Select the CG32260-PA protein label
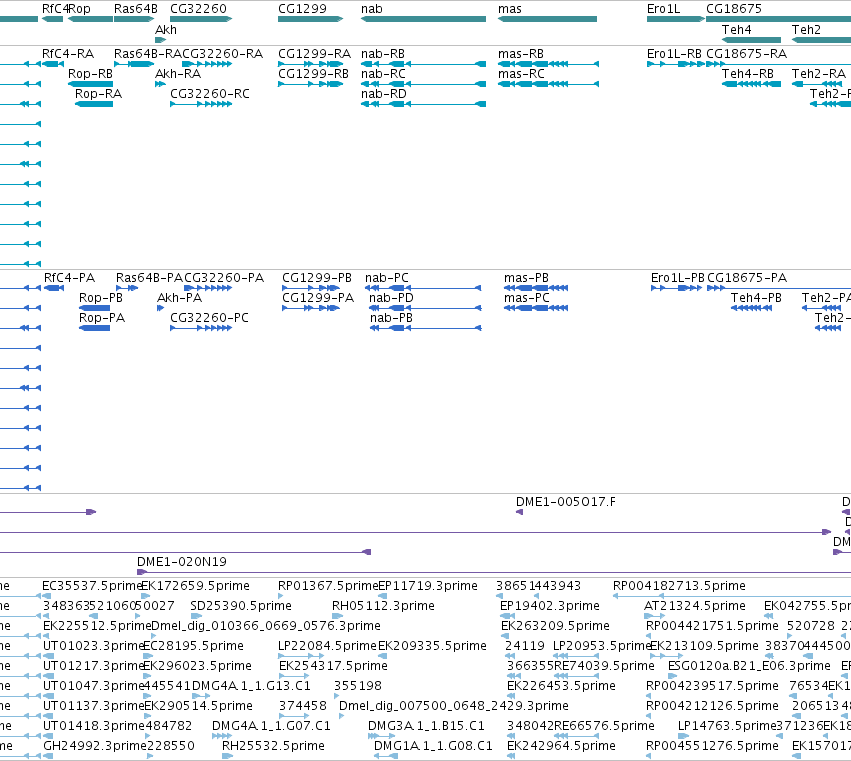Viewport: 851px width, 761px height. point(224,278)
